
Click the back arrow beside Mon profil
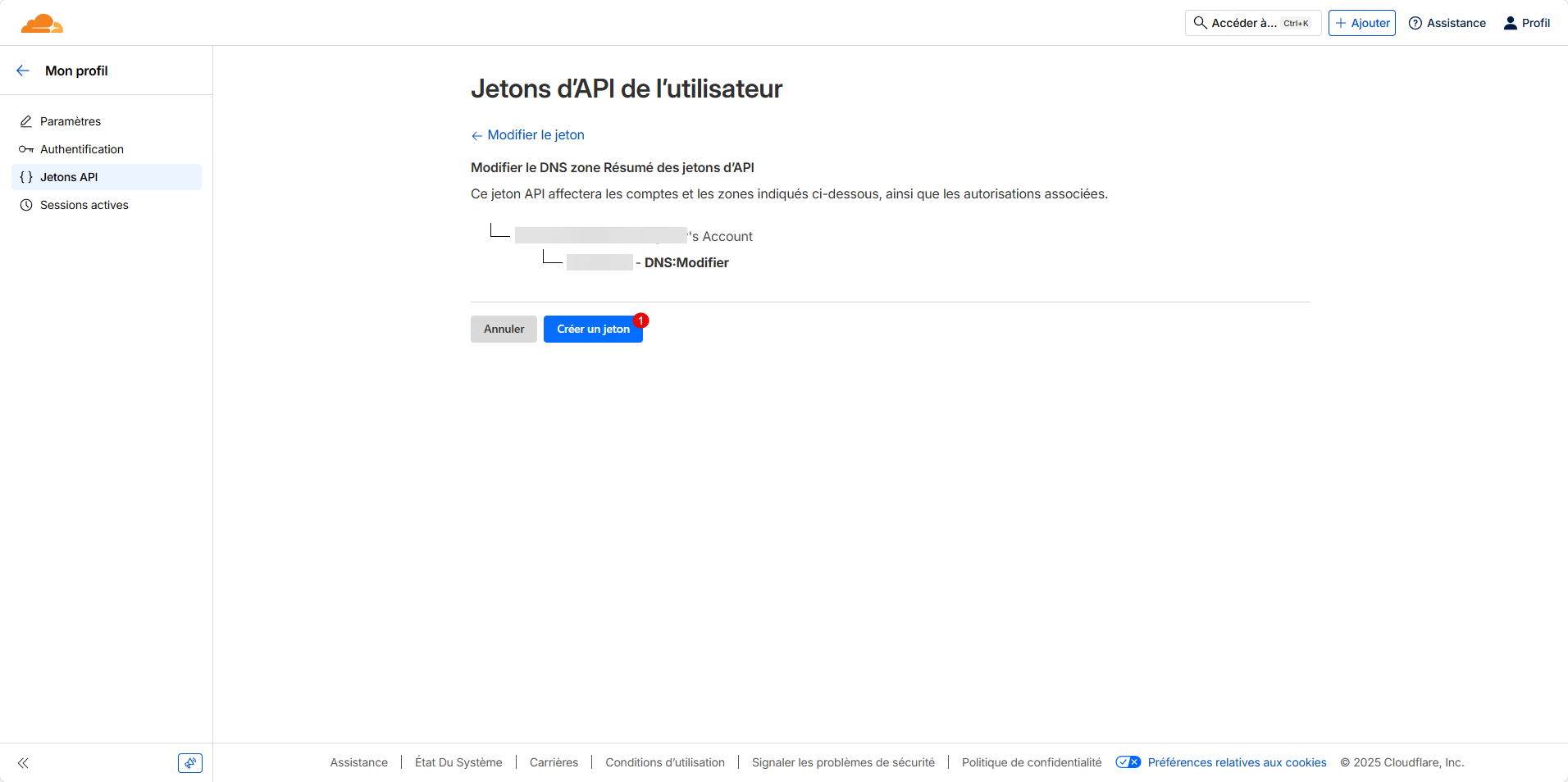[23, 70]
